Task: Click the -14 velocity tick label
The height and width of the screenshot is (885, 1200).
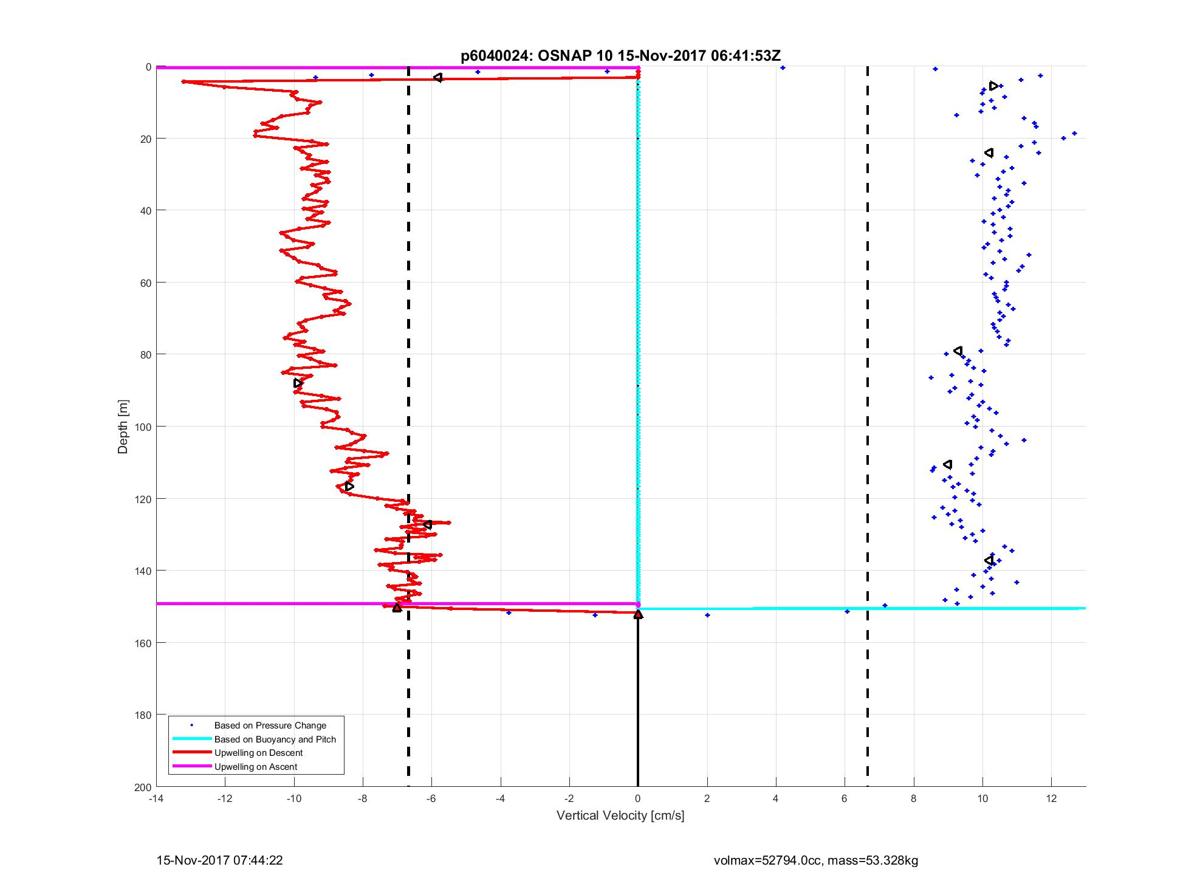Action: pyautogui.click(x=156, y=799)
